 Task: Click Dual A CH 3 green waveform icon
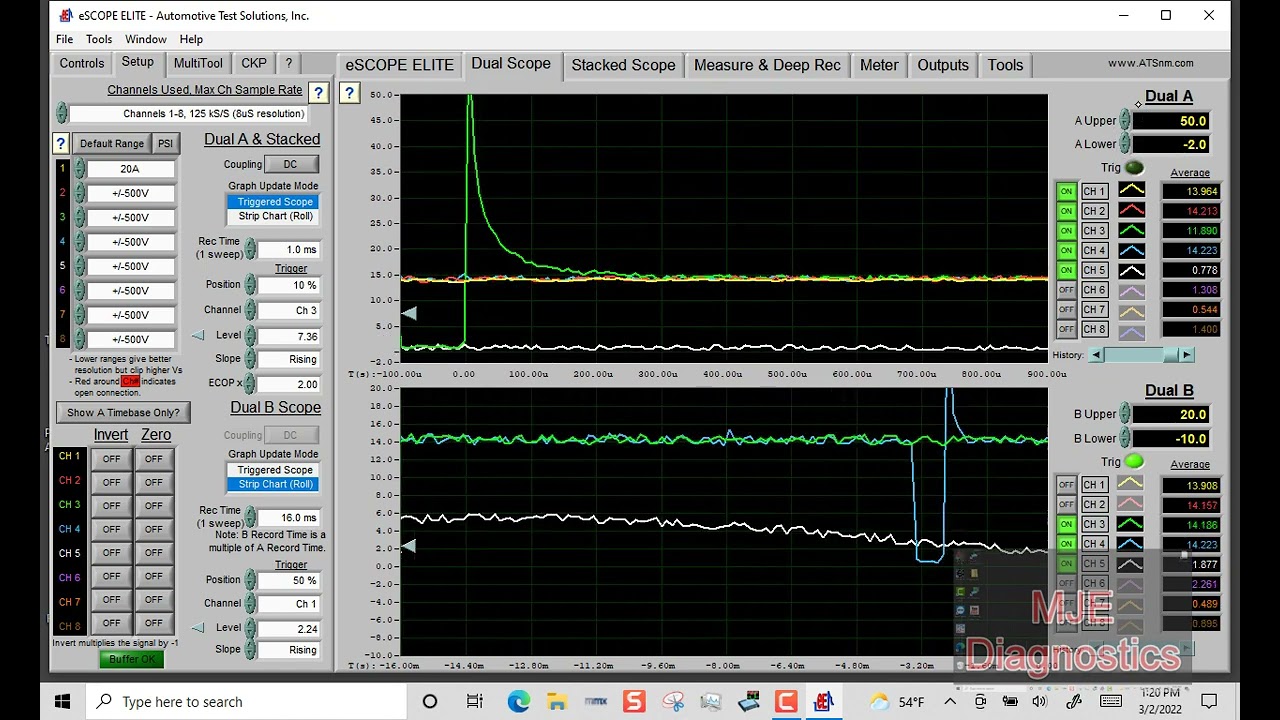coord(1131,230)
